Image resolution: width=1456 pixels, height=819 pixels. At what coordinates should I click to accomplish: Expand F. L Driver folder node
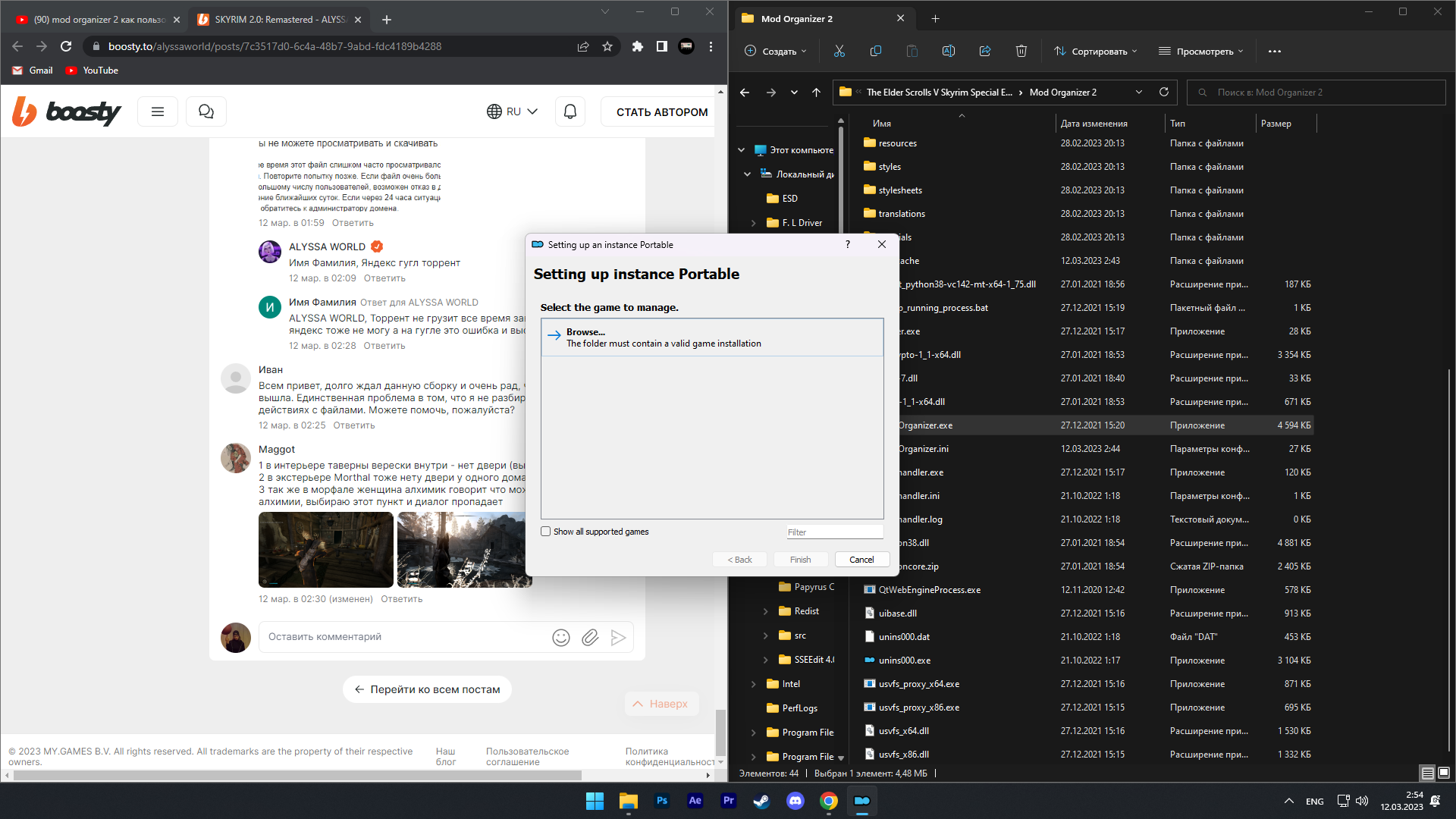coord(753,223)
